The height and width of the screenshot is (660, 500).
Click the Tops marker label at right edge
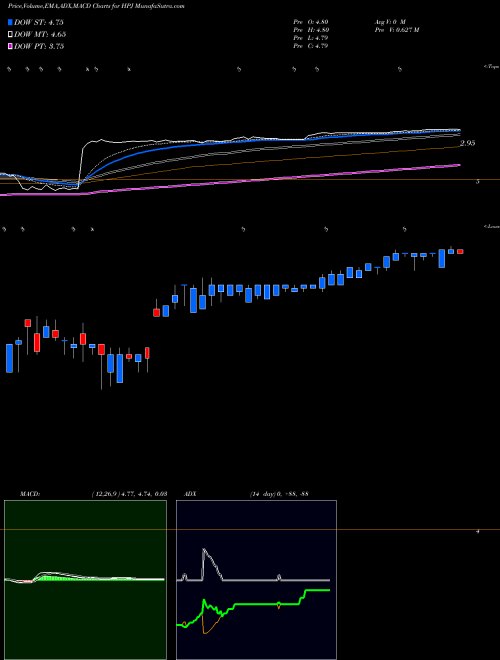(x=492, y=67)
